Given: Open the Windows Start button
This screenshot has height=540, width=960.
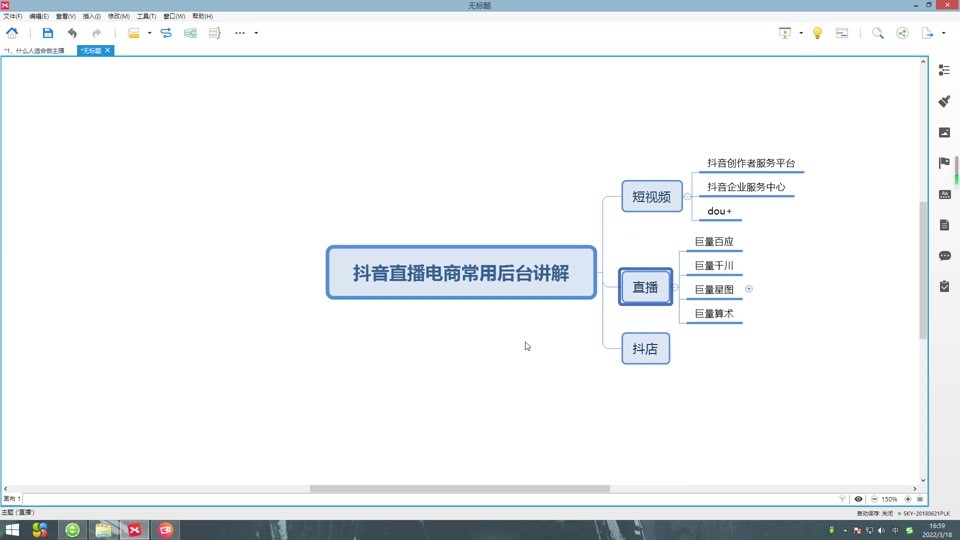Looking at the screenshot, I should click(12, 530).
